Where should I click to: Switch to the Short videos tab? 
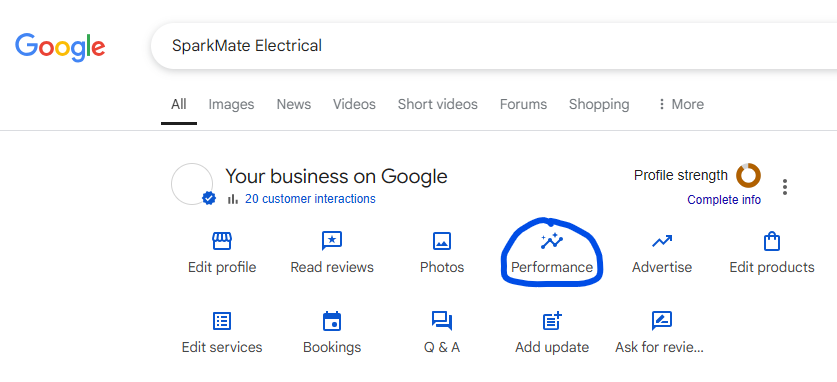438,104
